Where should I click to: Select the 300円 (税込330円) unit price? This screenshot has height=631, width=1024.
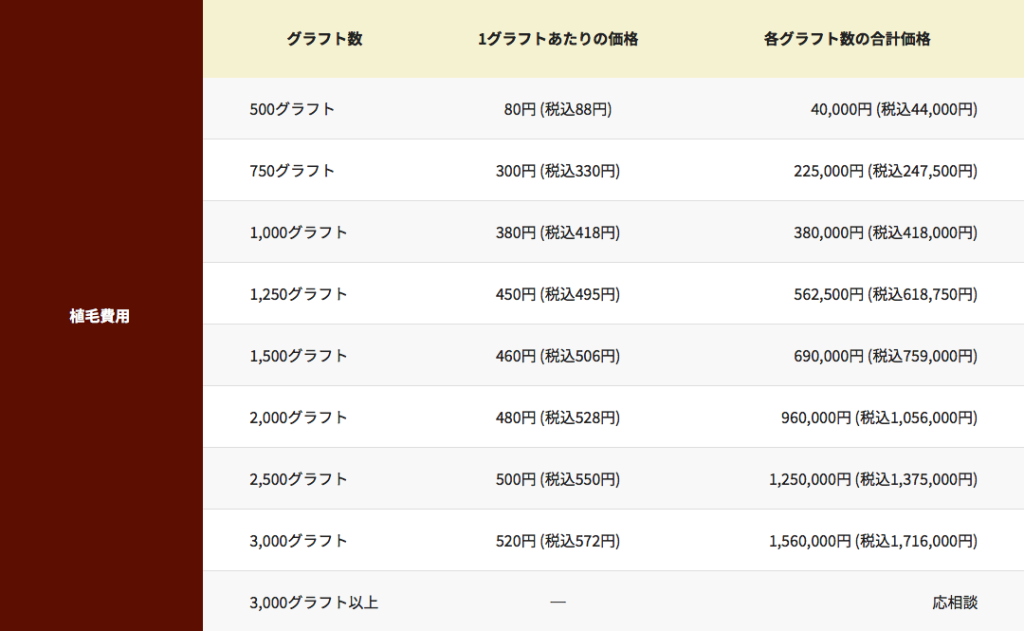click(558, 171)
